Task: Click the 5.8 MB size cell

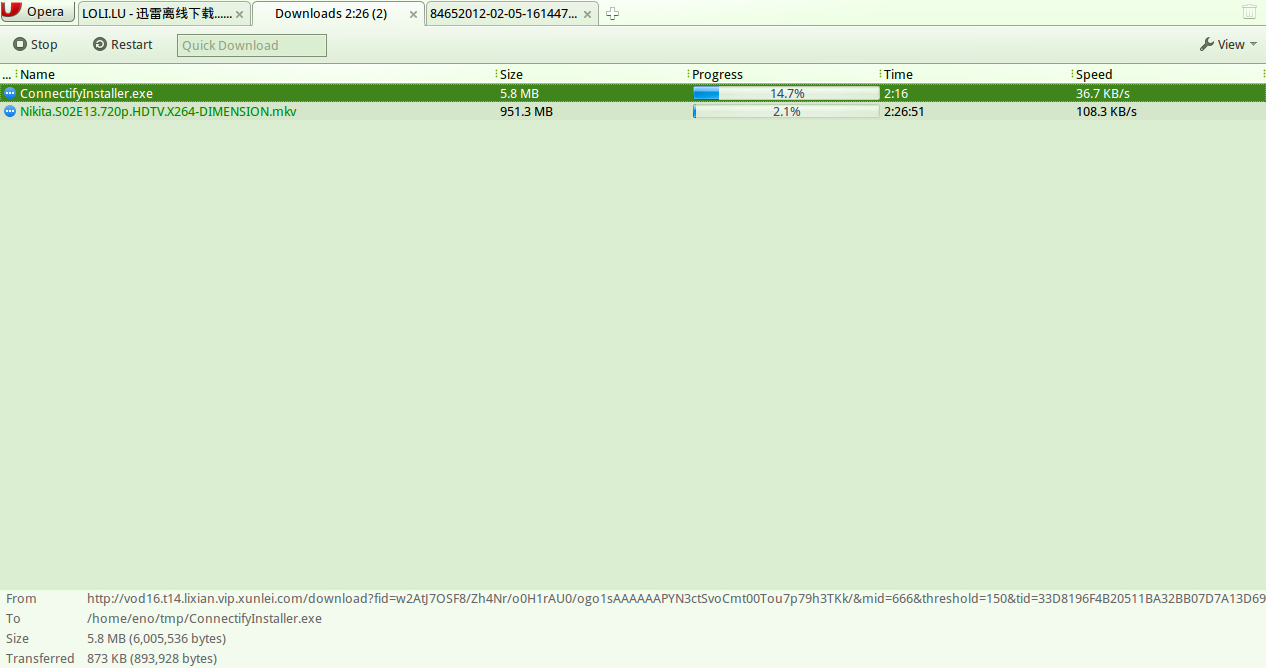Action: 519,93
